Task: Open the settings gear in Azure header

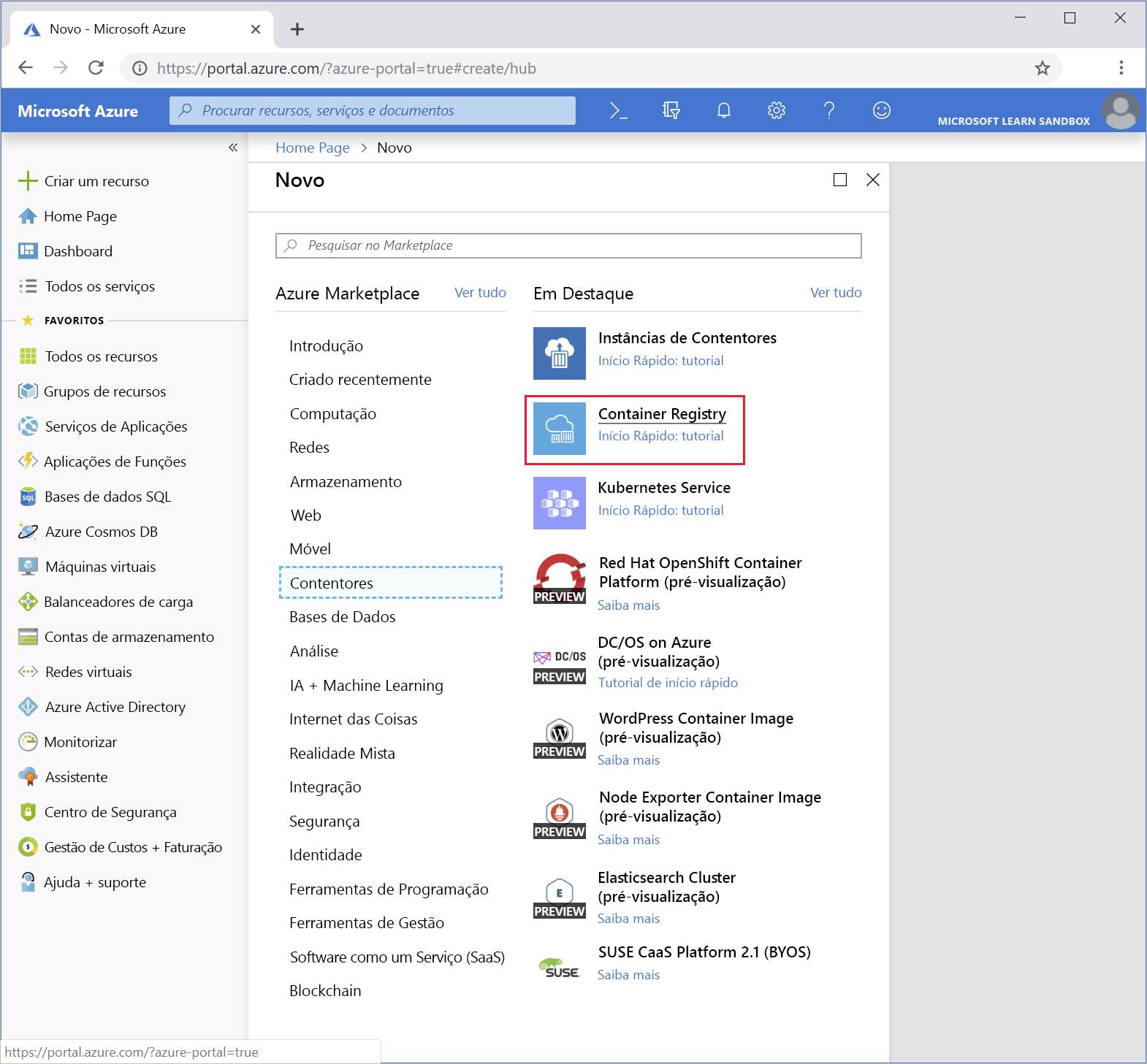Action: [776, 110]
